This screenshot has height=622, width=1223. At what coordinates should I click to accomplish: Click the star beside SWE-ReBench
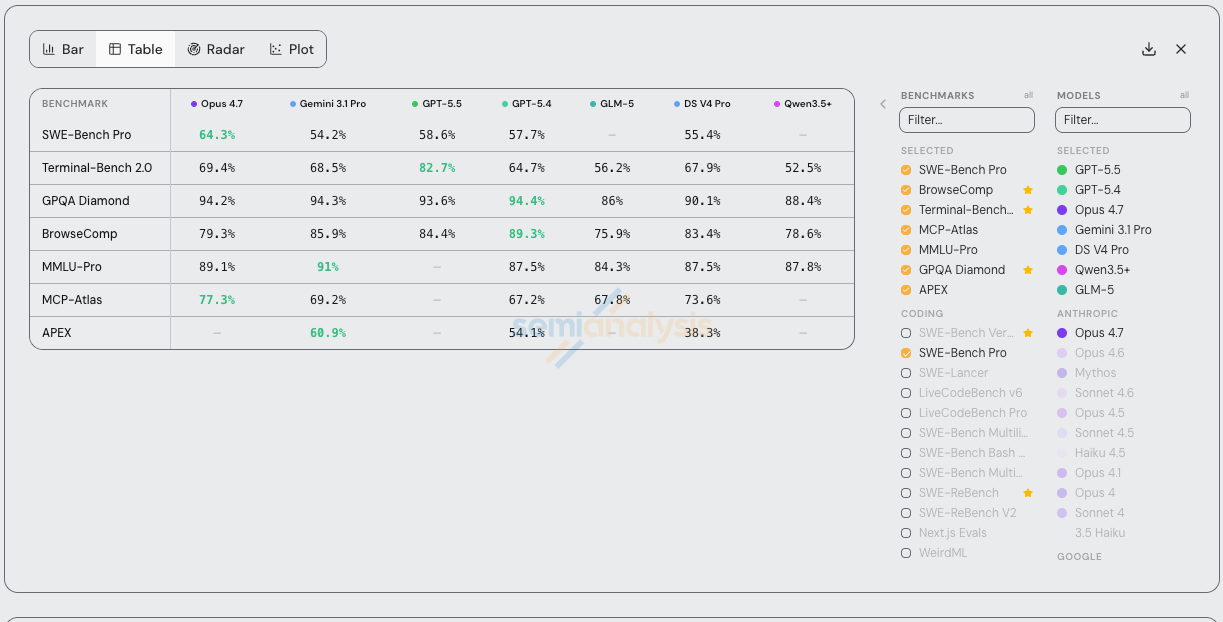pyautogui.click(x=1027, y=493)
